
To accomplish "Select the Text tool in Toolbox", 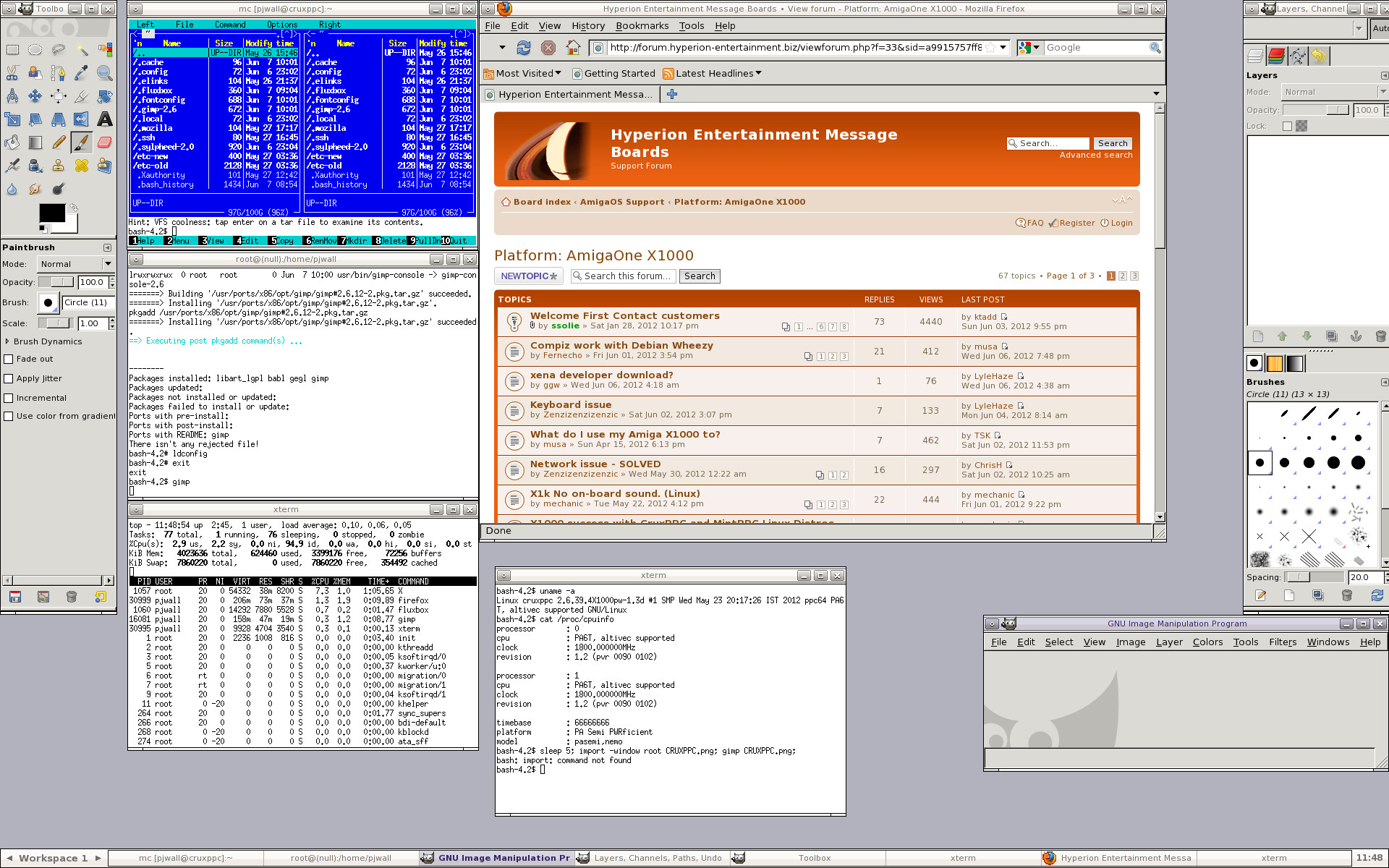I will (x=105, y=119).
